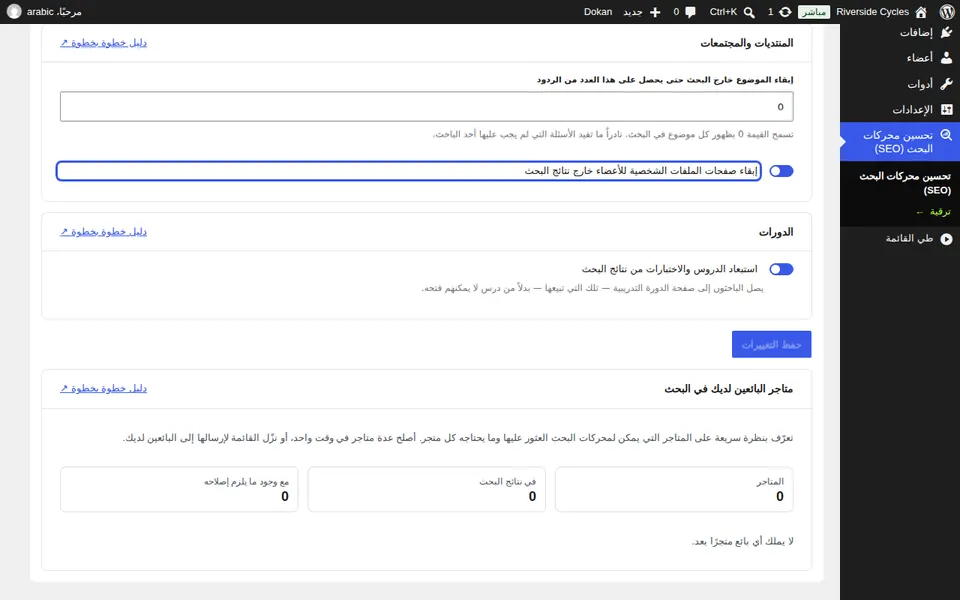Click the المتاجر stores count card
960x600 pixels.
[674, 489]
